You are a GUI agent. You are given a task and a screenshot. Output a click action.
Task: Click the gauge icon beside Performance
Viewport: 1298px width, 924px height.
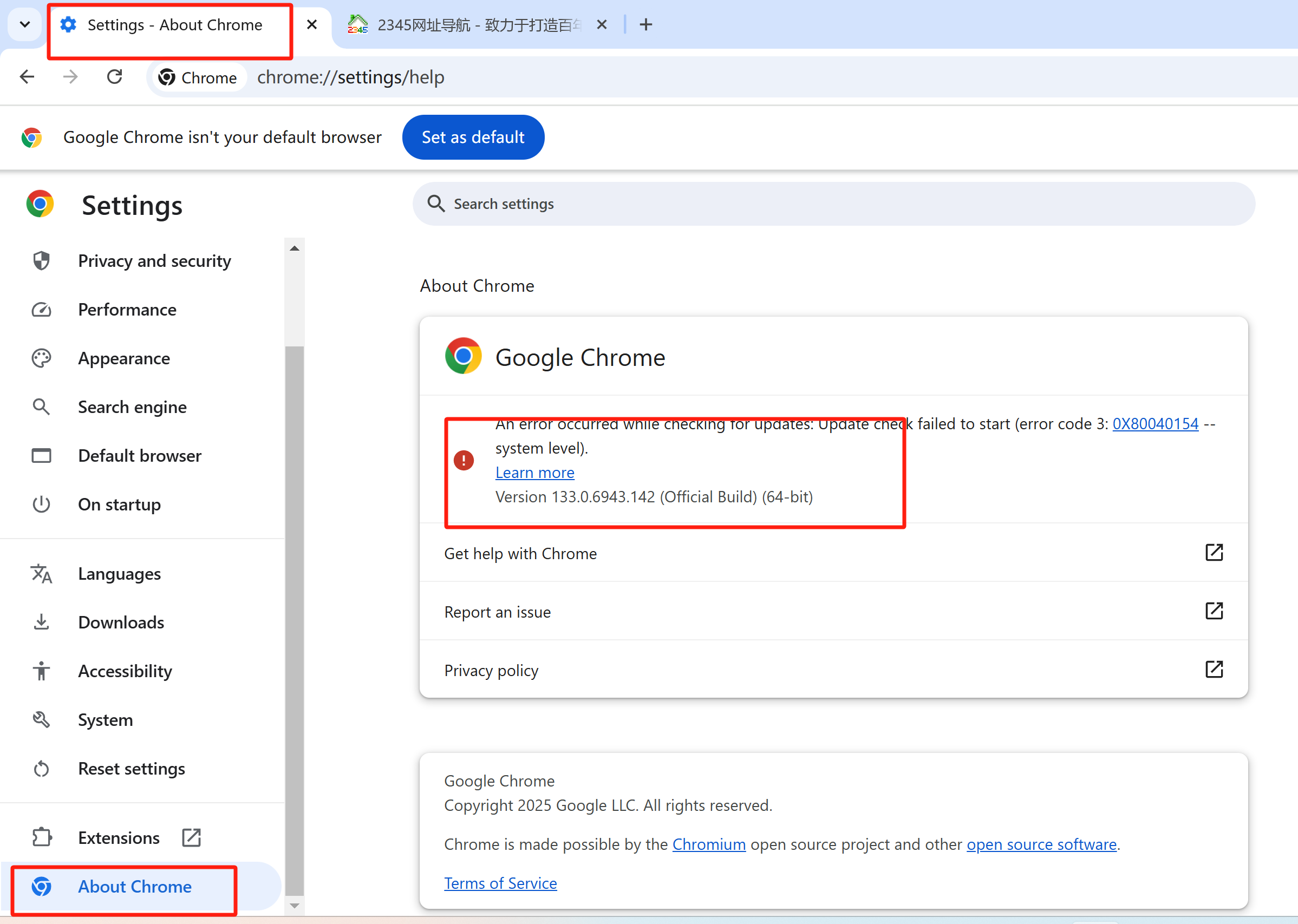click(41, 310)
